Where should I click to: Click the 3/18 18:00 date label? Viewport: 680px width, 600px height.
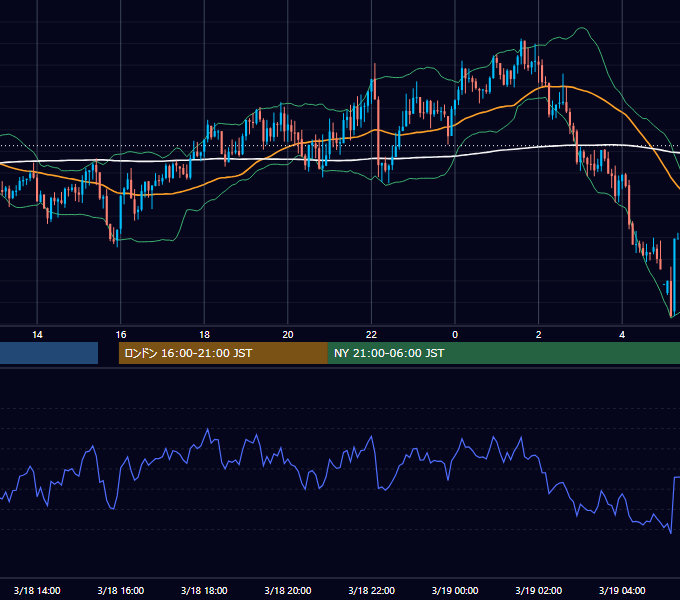click(204, 590)
